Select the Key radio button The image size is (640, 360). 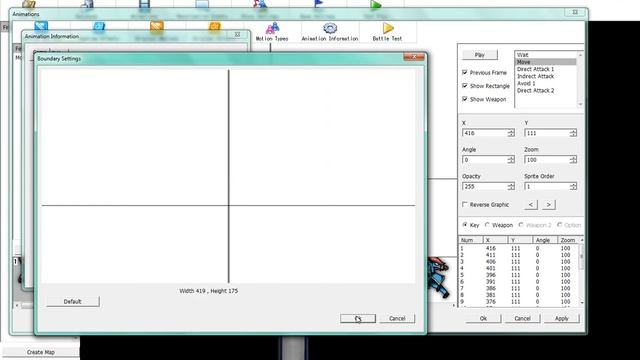click(465, 225)
